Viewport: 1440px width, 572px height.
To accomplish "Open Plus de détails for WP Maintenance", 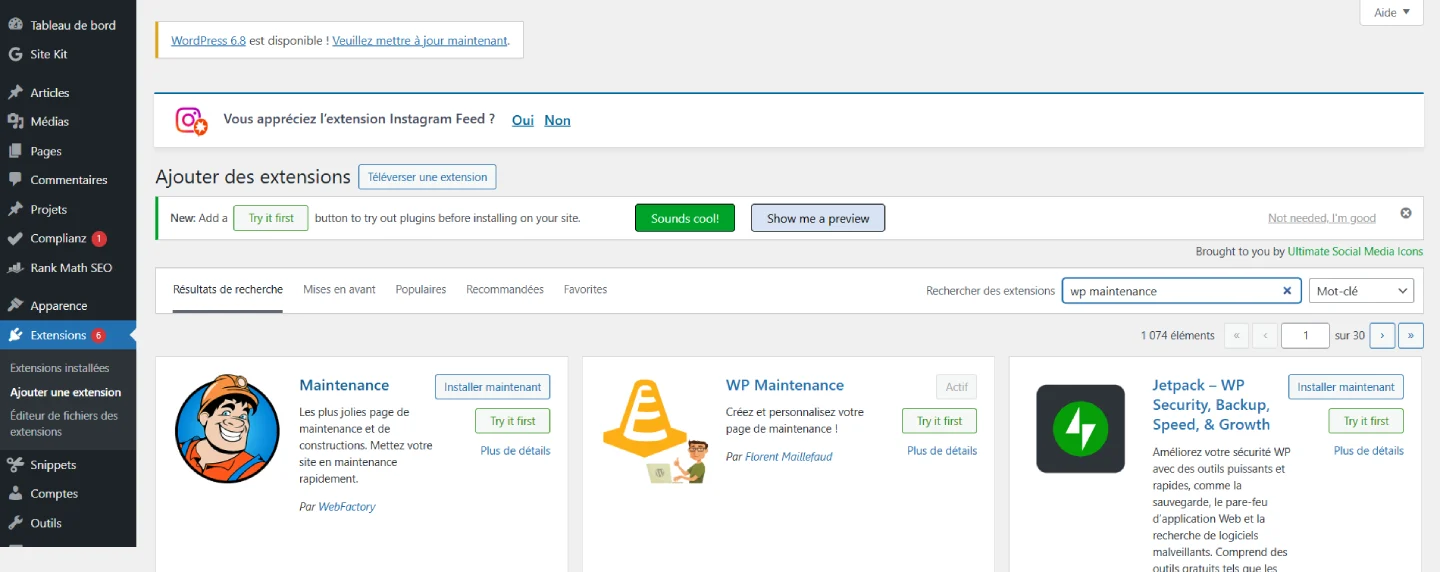I will tap(942, 451).
